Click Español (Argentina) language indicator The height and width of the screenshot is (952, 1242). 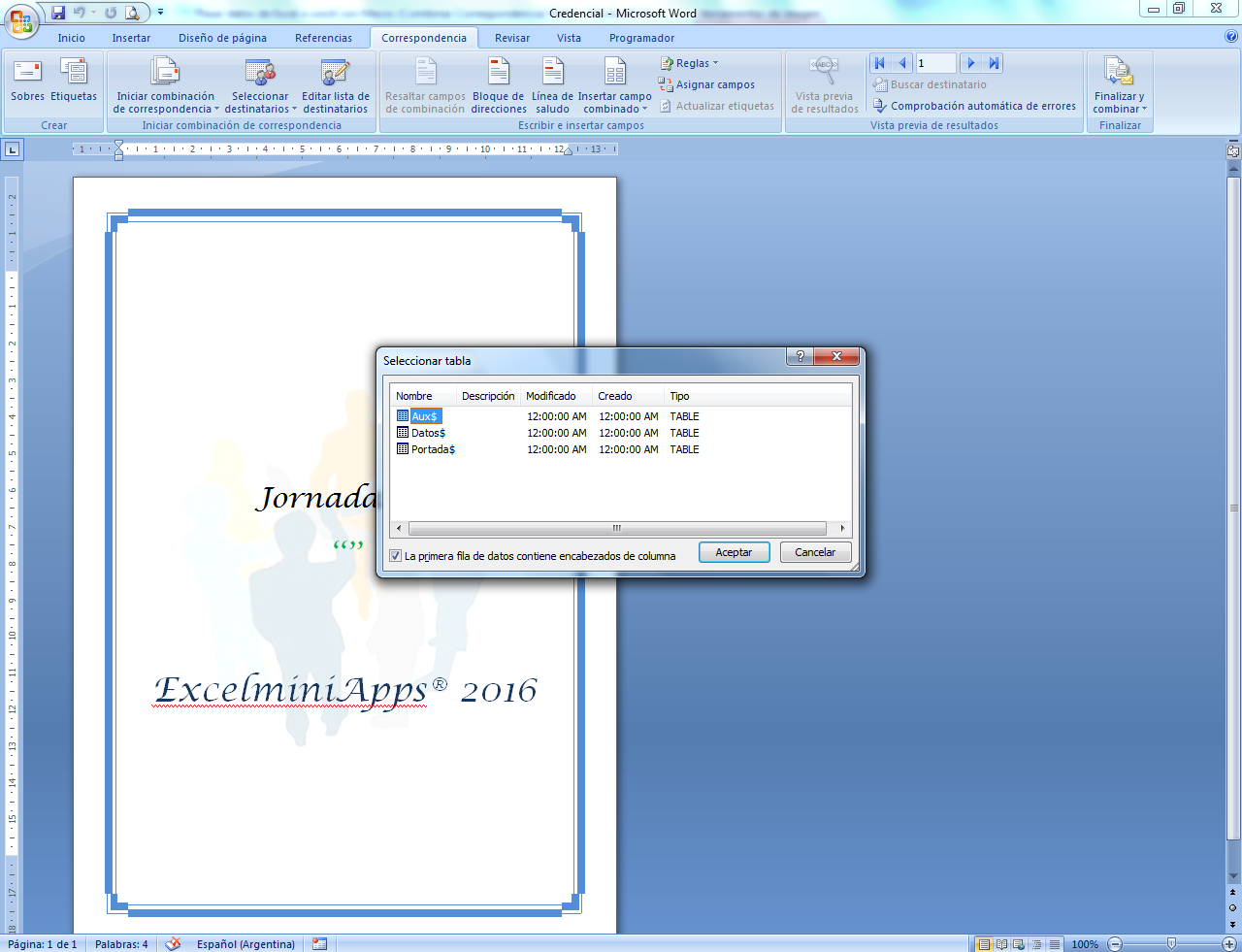pos(245,944)
